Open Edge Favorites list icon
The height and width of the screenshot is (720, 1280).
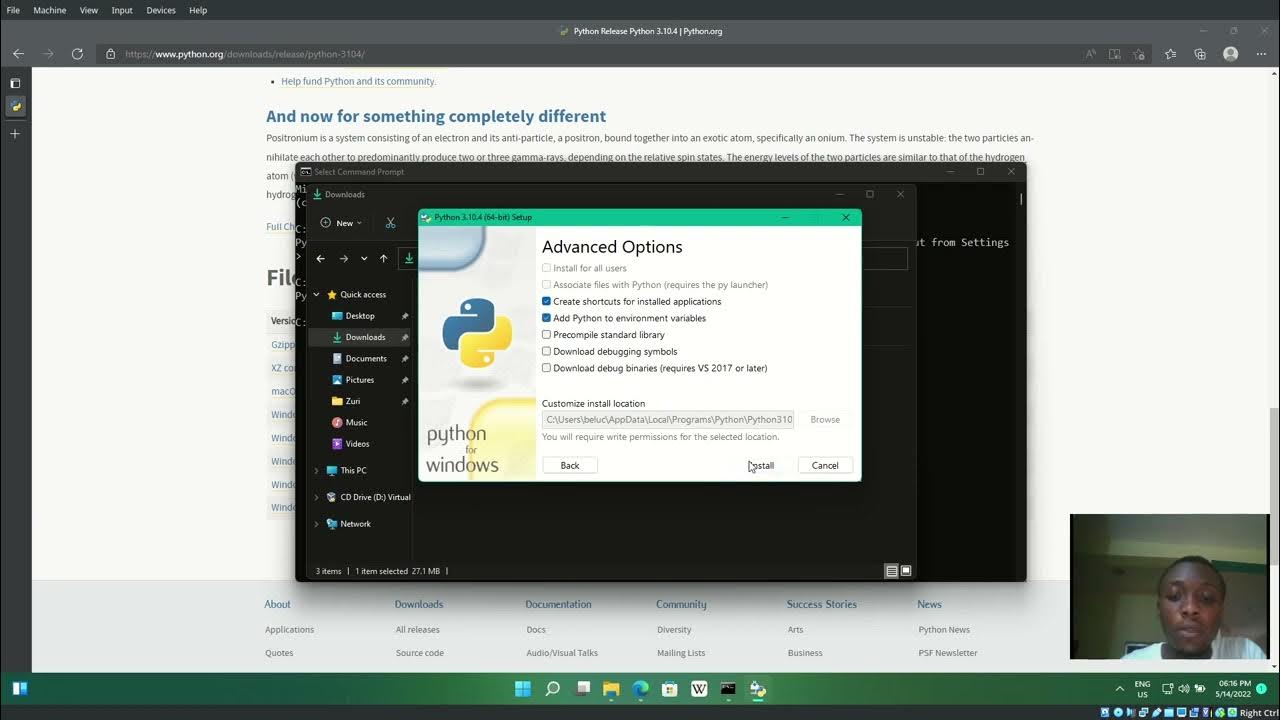tap(1171, 54)
